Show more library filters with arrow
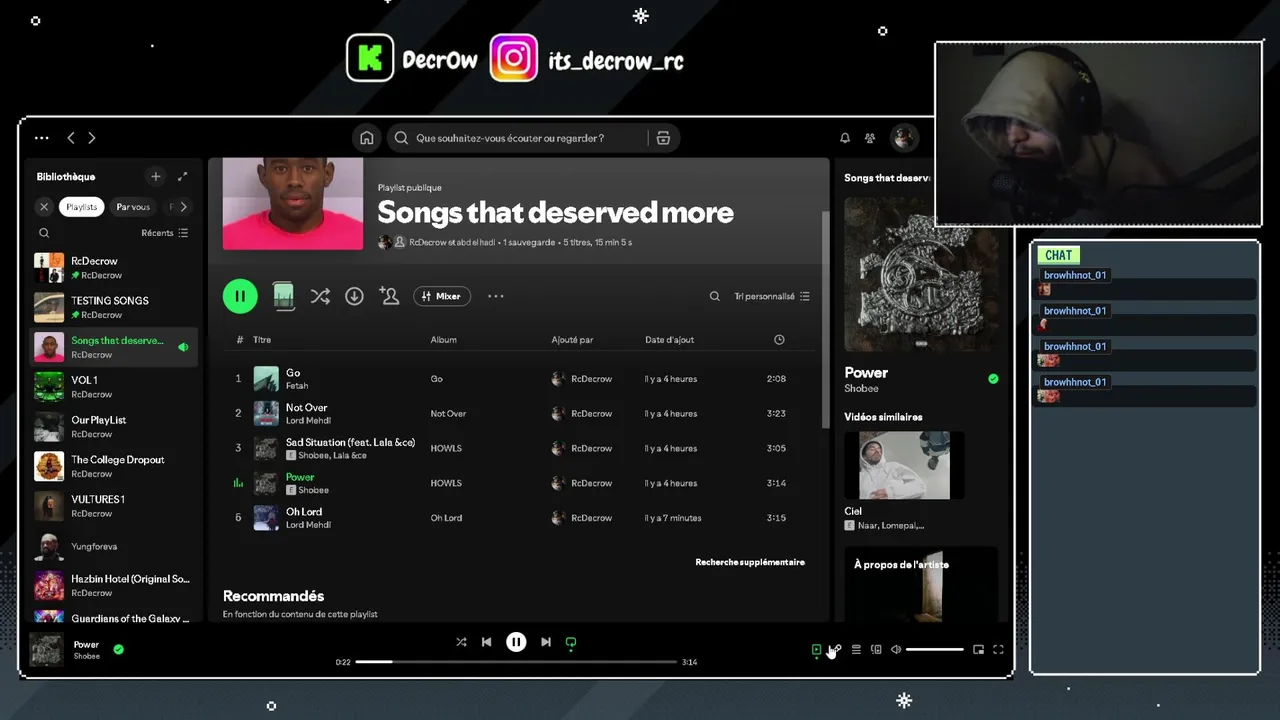 pos(183,207)
